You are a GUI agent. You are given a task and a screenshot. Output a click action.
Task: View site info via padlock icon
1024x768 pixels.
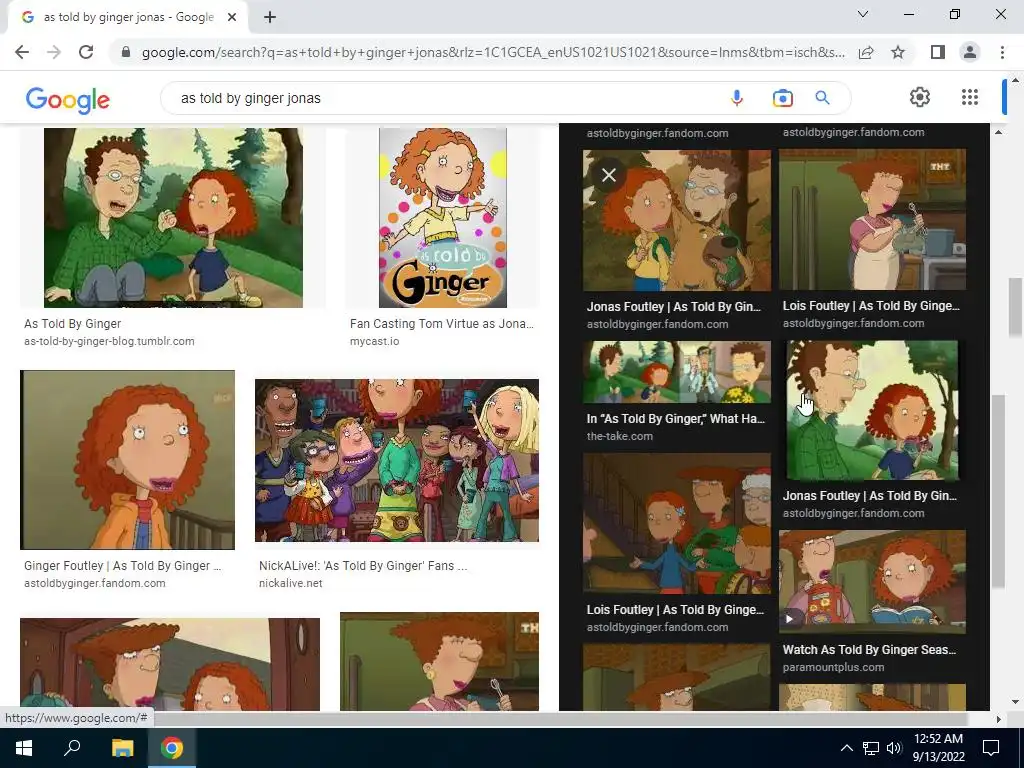point(126,52)
